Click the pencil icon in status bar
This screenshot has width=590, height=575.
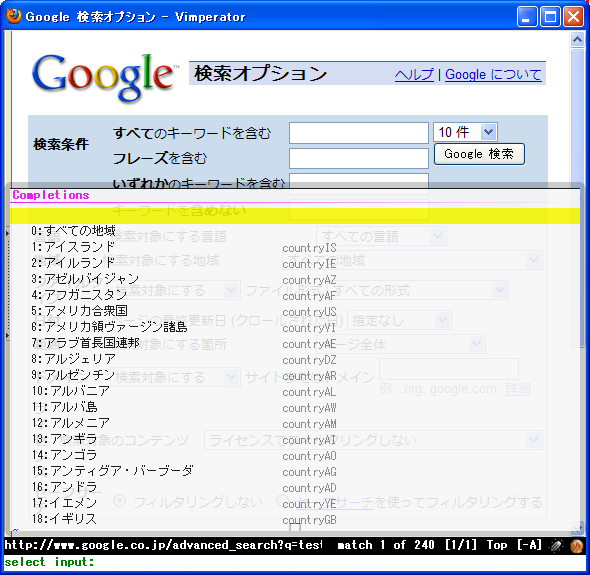pyautogui.click(x=557, y=545)
